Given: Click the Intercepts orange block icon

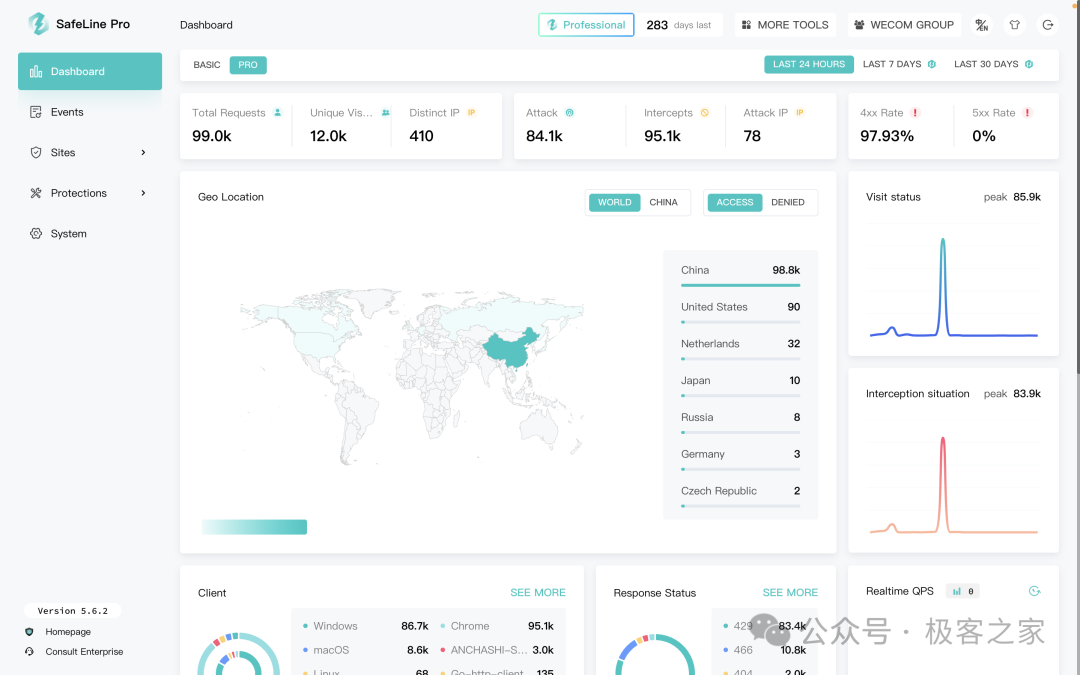Looking at the screenshot, I should [x=704, y=113].
